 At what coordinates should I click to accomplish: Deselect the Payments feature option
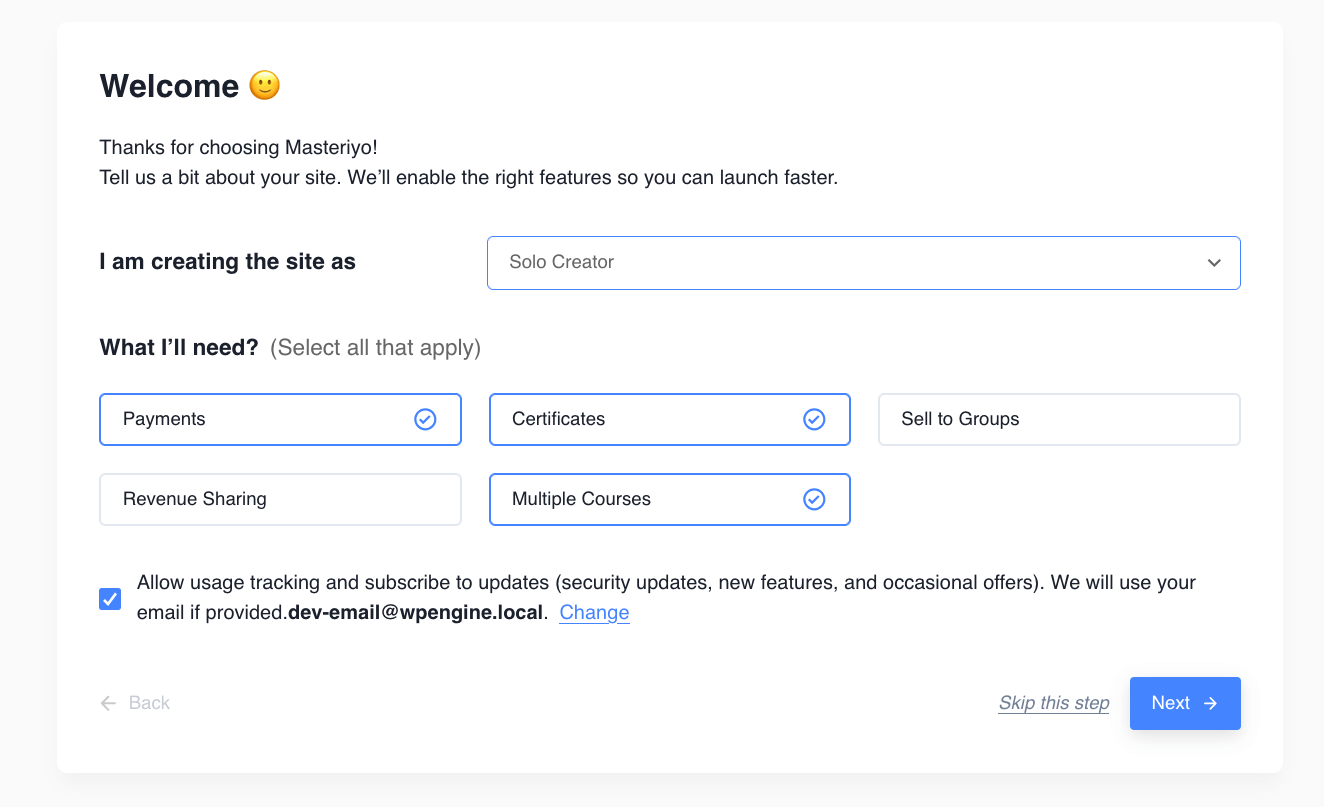tap(250, 419)
